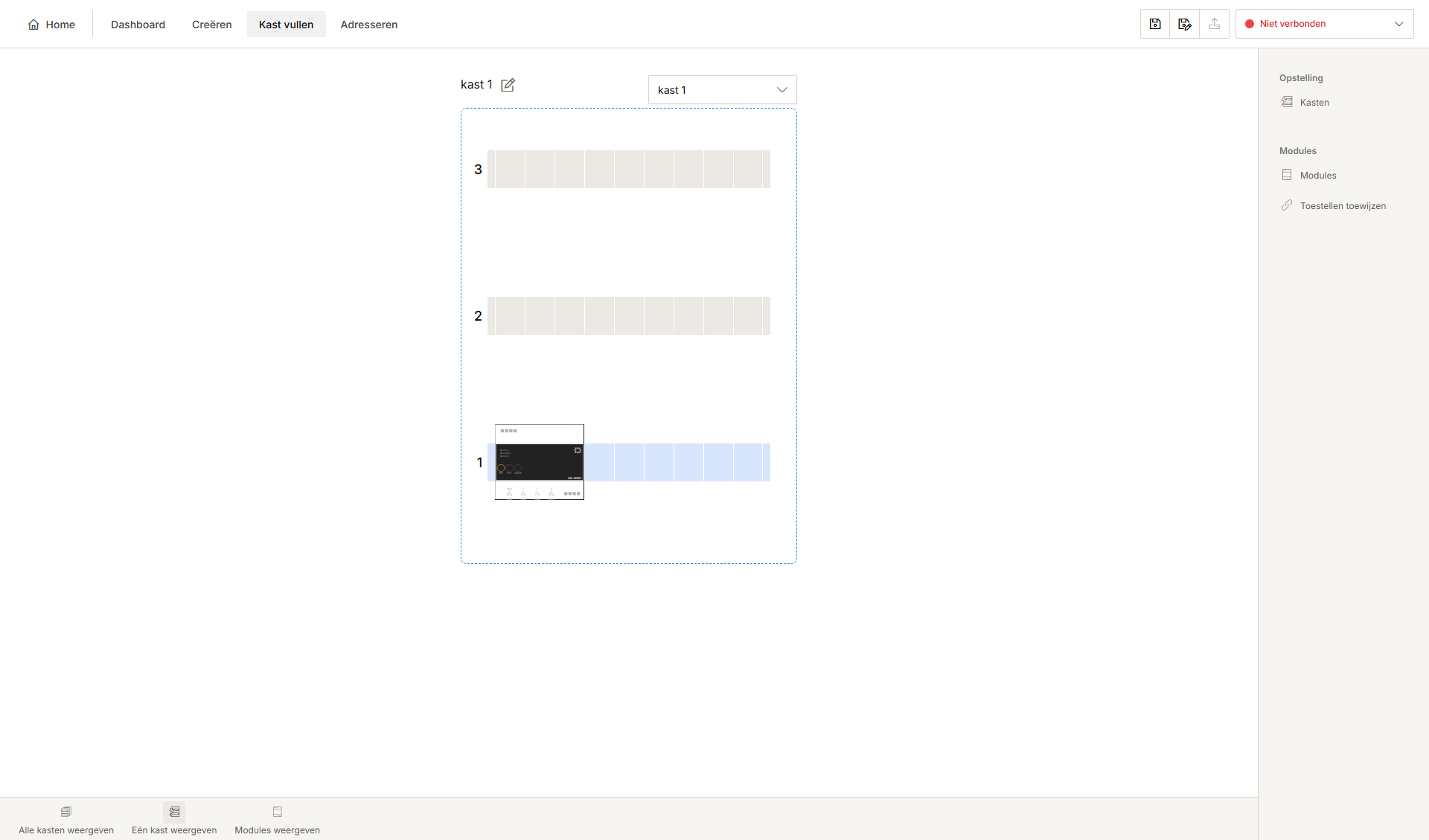The height and width of the screenshot is (840, 1429).
Task: Click the upload icon in top toolbar
Action: [x=1215, y=24]
